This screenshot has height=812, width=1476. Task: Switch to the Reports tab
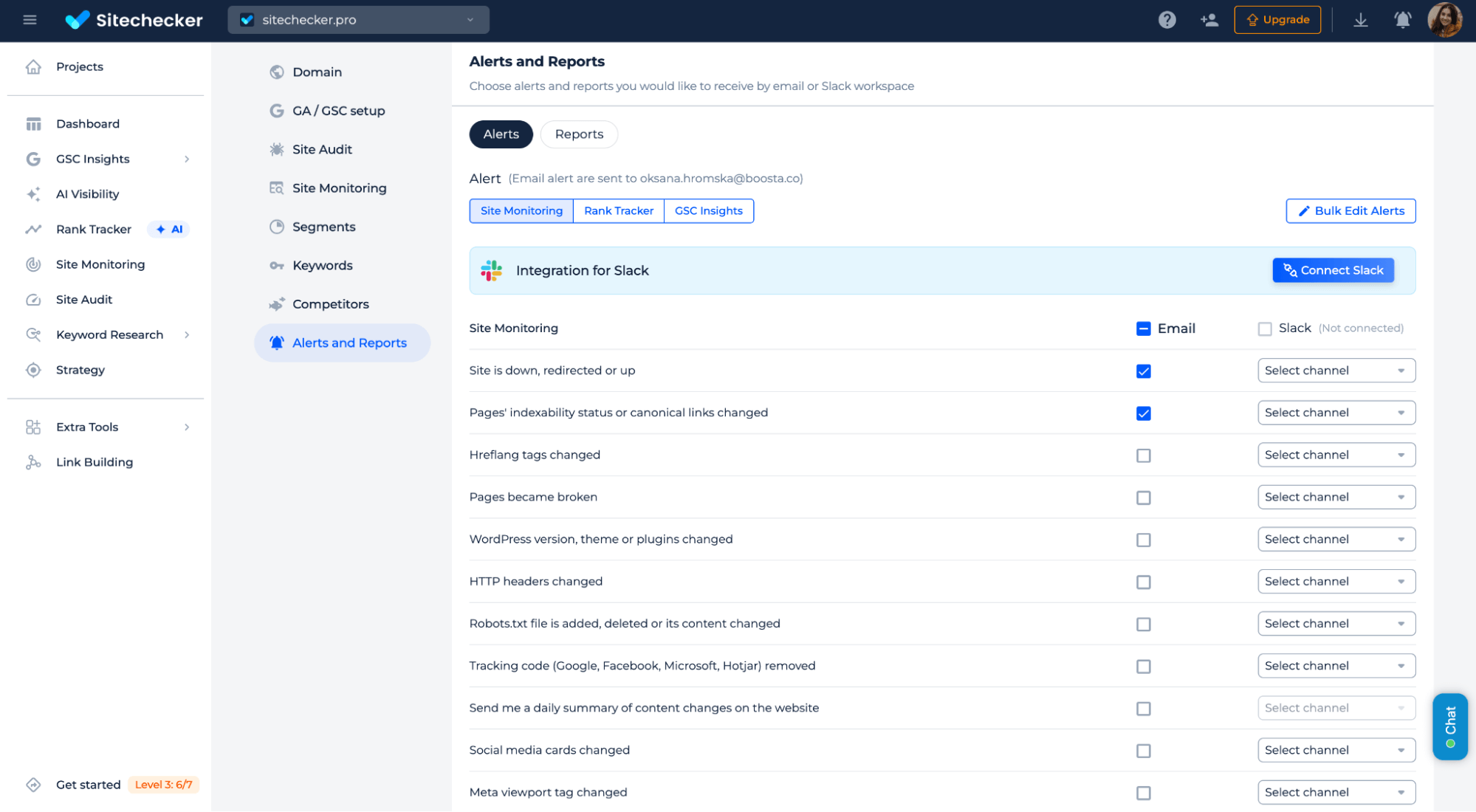pos(579,134)
